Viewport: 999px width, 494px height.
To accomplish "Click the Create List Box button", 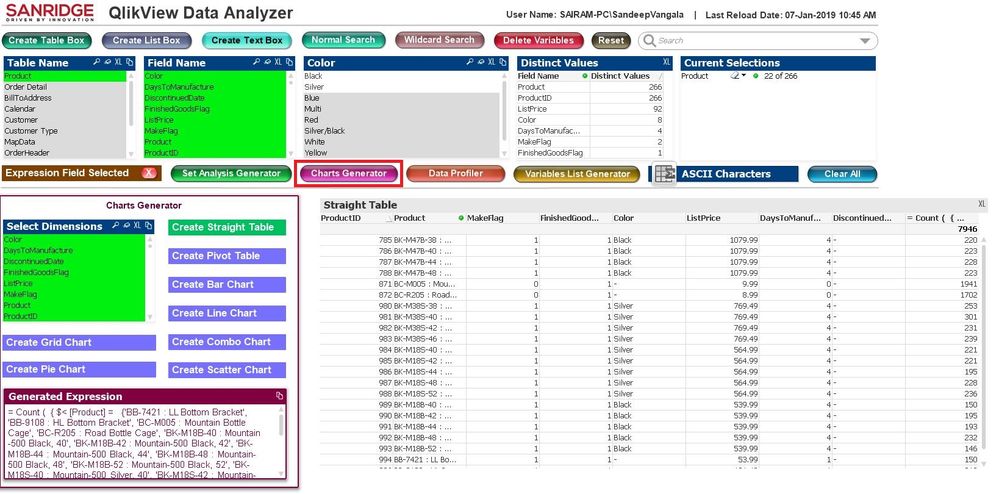I will coord(147,40).
